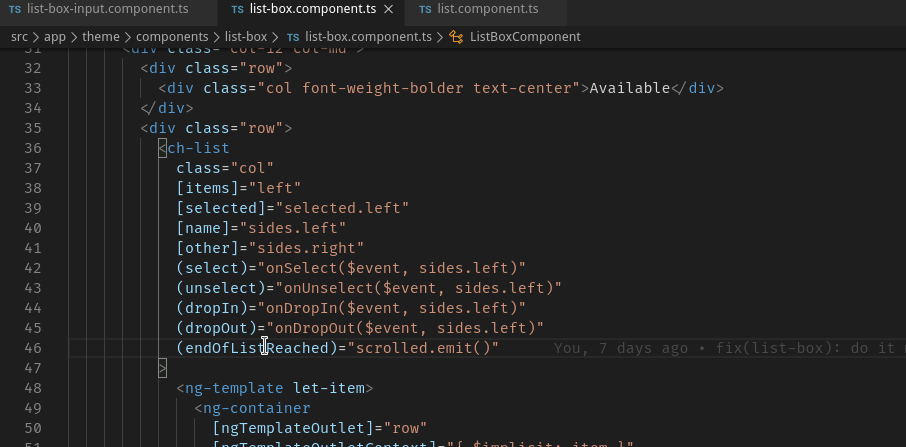
Task: Click div class="row" on line 35
Action: (216, 128)
